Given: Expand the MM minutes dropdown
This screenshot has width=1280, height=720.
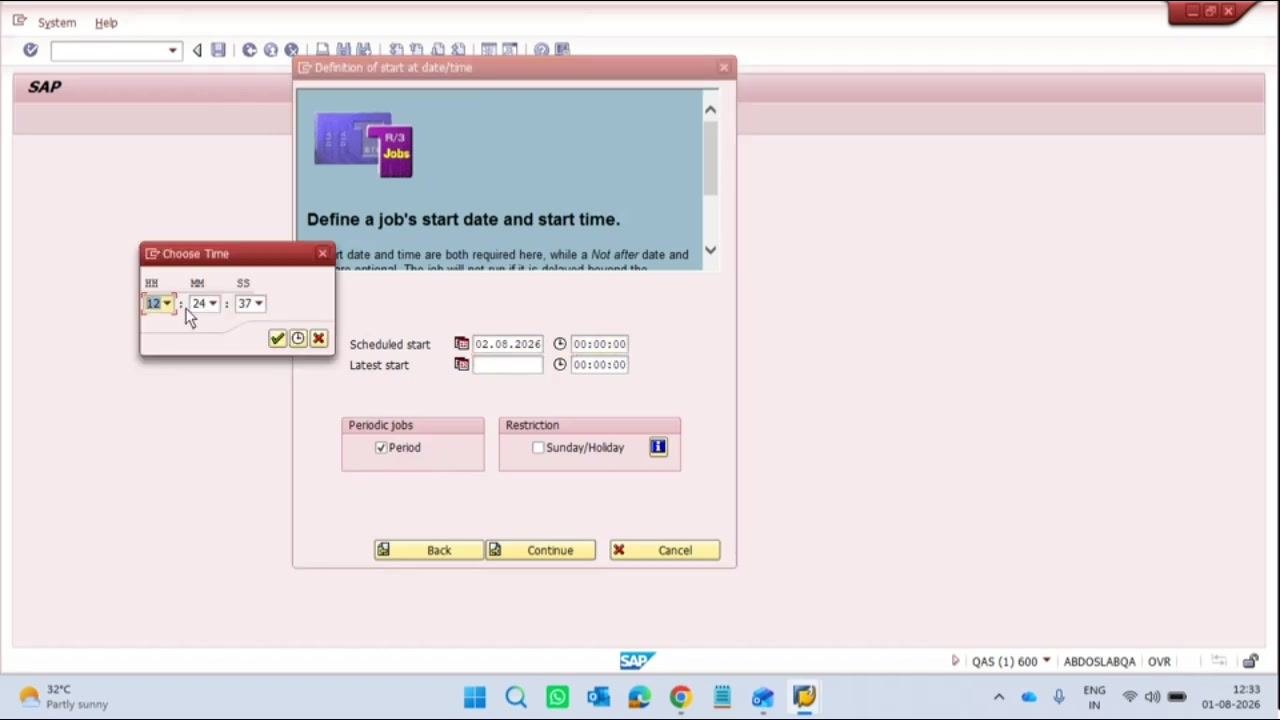Looking at the screenshot, I should point(213,304).
